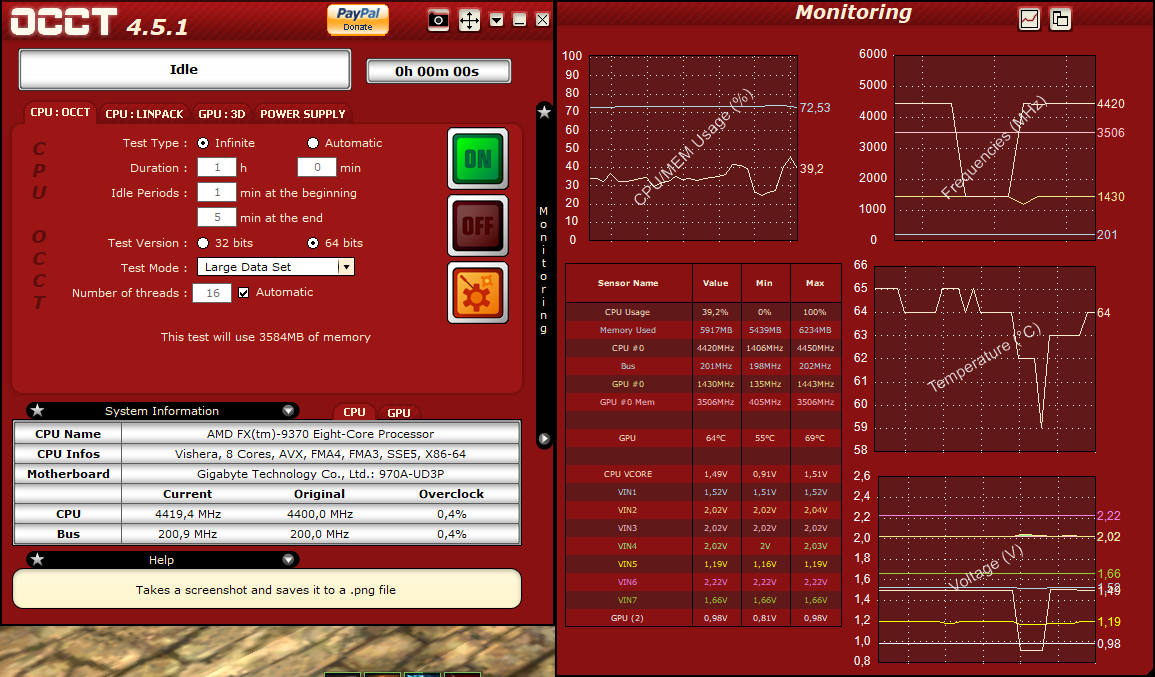This screenshot has width=1155, height=677.
Task: Click the Duration hours field
Action: coord(217,167)
